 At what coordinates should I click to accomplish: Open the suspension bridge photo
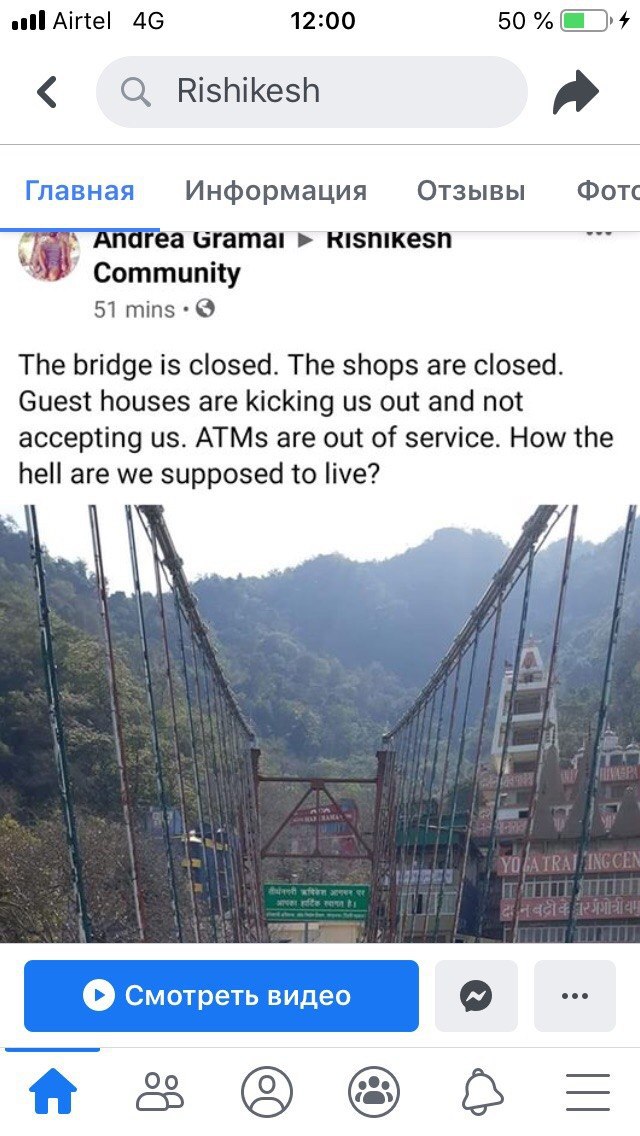coord(320,723)
